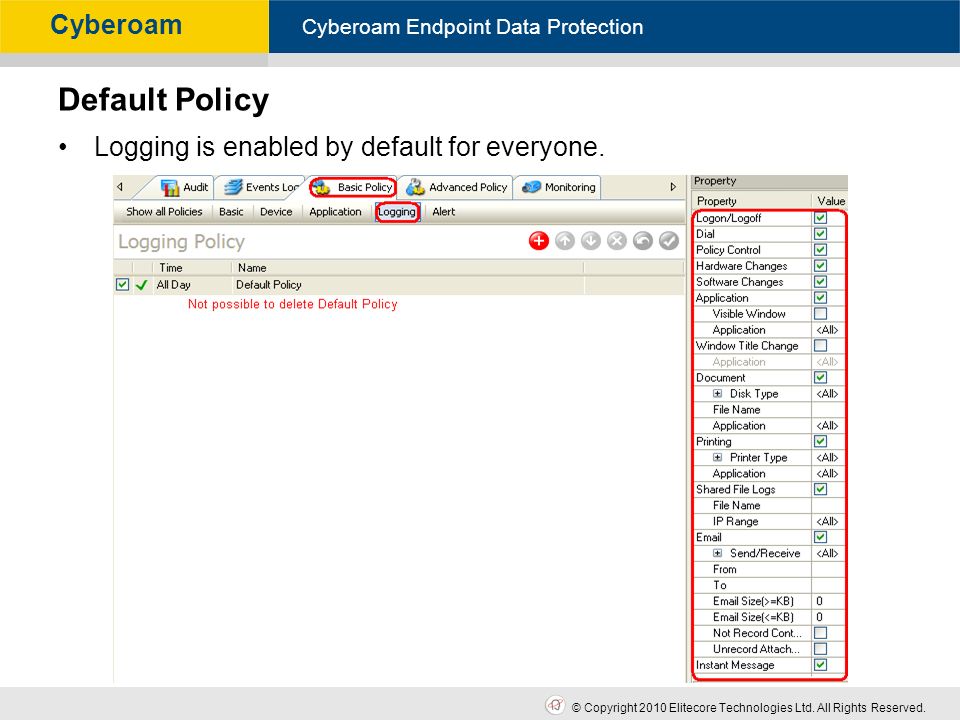Select Show all Policies
The image size is (960, 720).
(164, 212)
